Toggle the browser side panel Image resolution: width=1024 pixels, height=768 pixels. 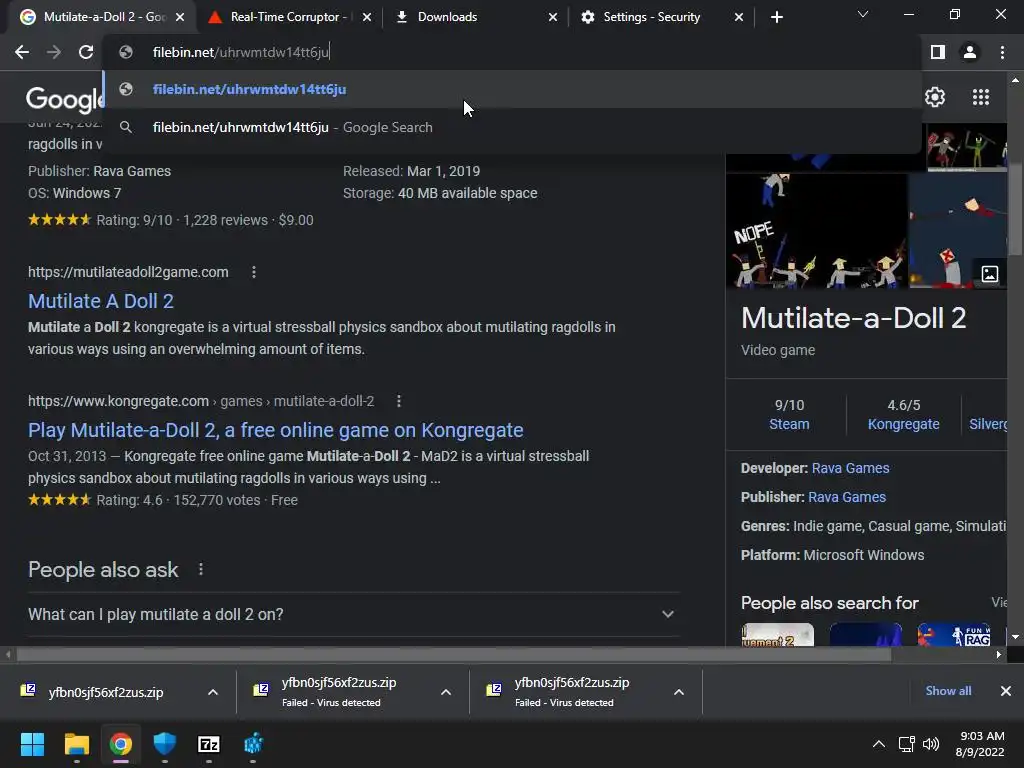[938, 52]
